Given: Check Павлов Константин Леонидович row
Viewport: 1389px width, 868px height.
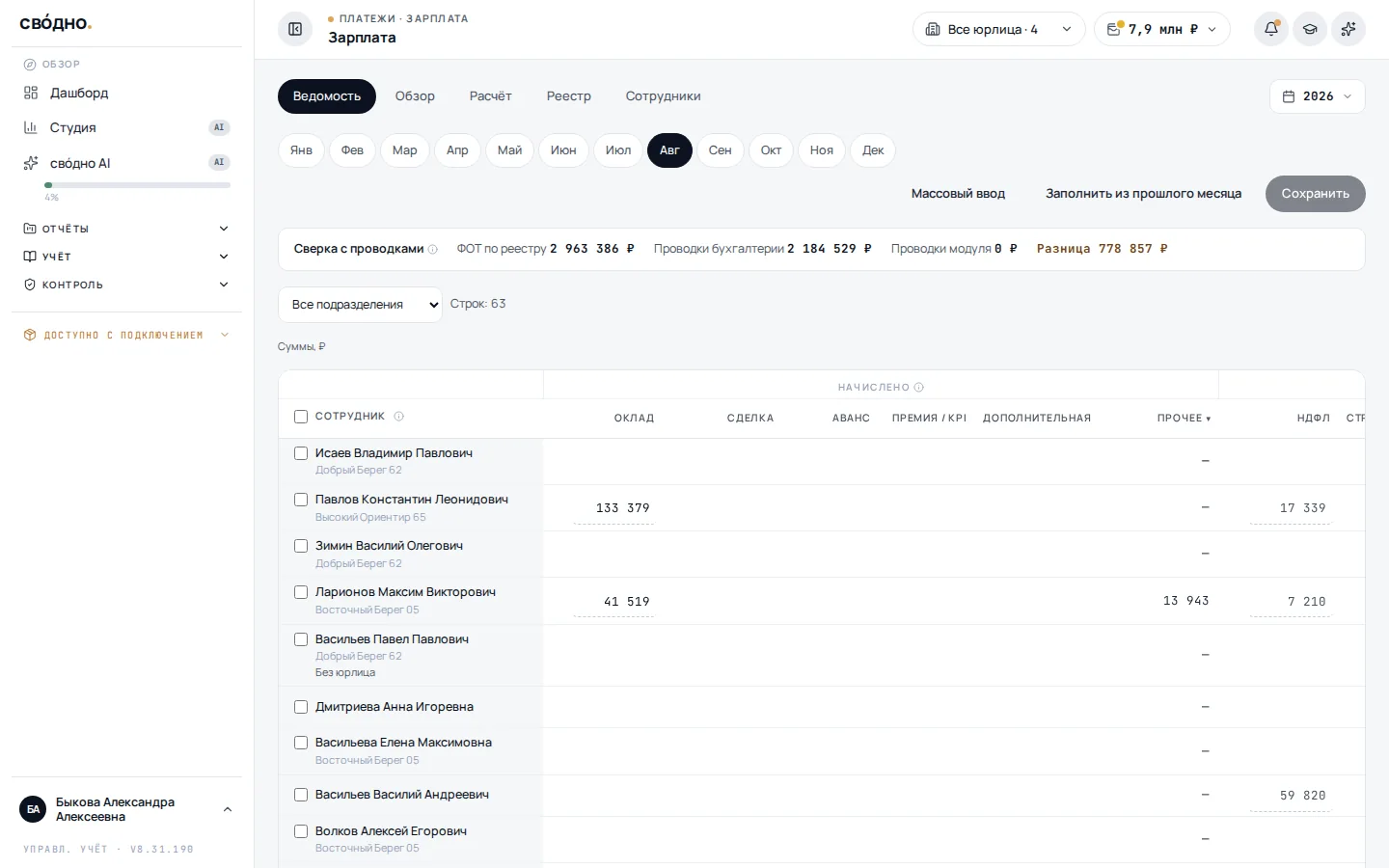Looking at the screenshot, I should tap(301, 500).
